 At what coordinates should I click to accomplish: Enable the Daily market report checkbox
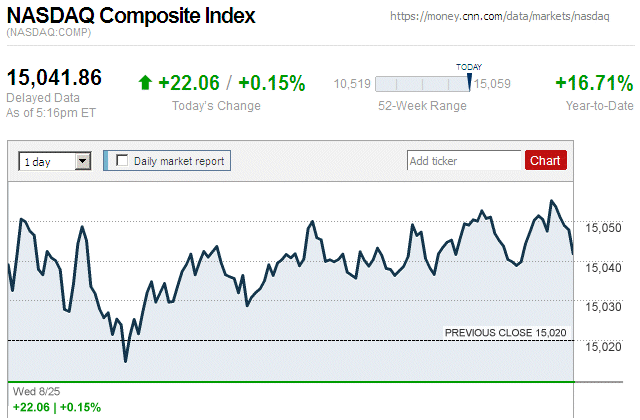coord(122,160)
